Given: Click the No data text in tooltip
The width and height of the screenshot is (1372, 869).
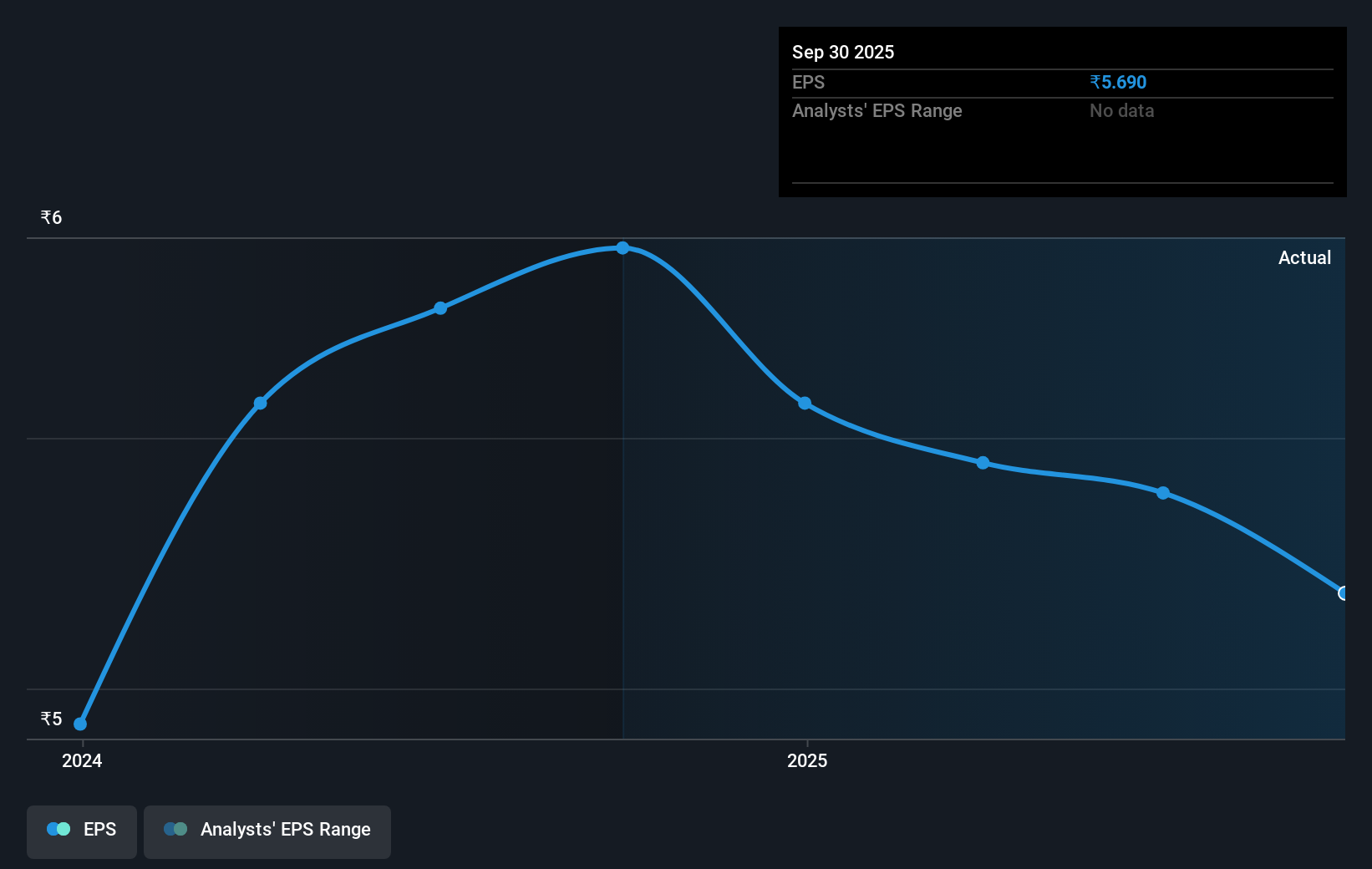Looking at the screenshot, I should (1121, 110).
